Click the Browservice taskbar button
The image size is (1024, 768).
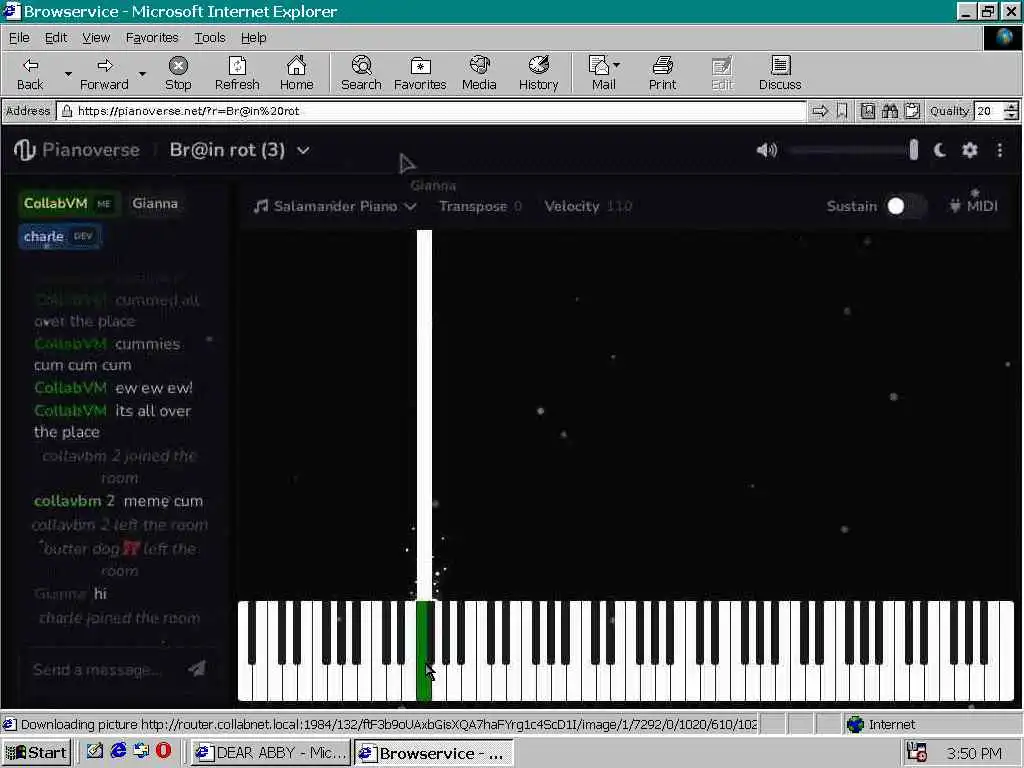tap(434, 752)
